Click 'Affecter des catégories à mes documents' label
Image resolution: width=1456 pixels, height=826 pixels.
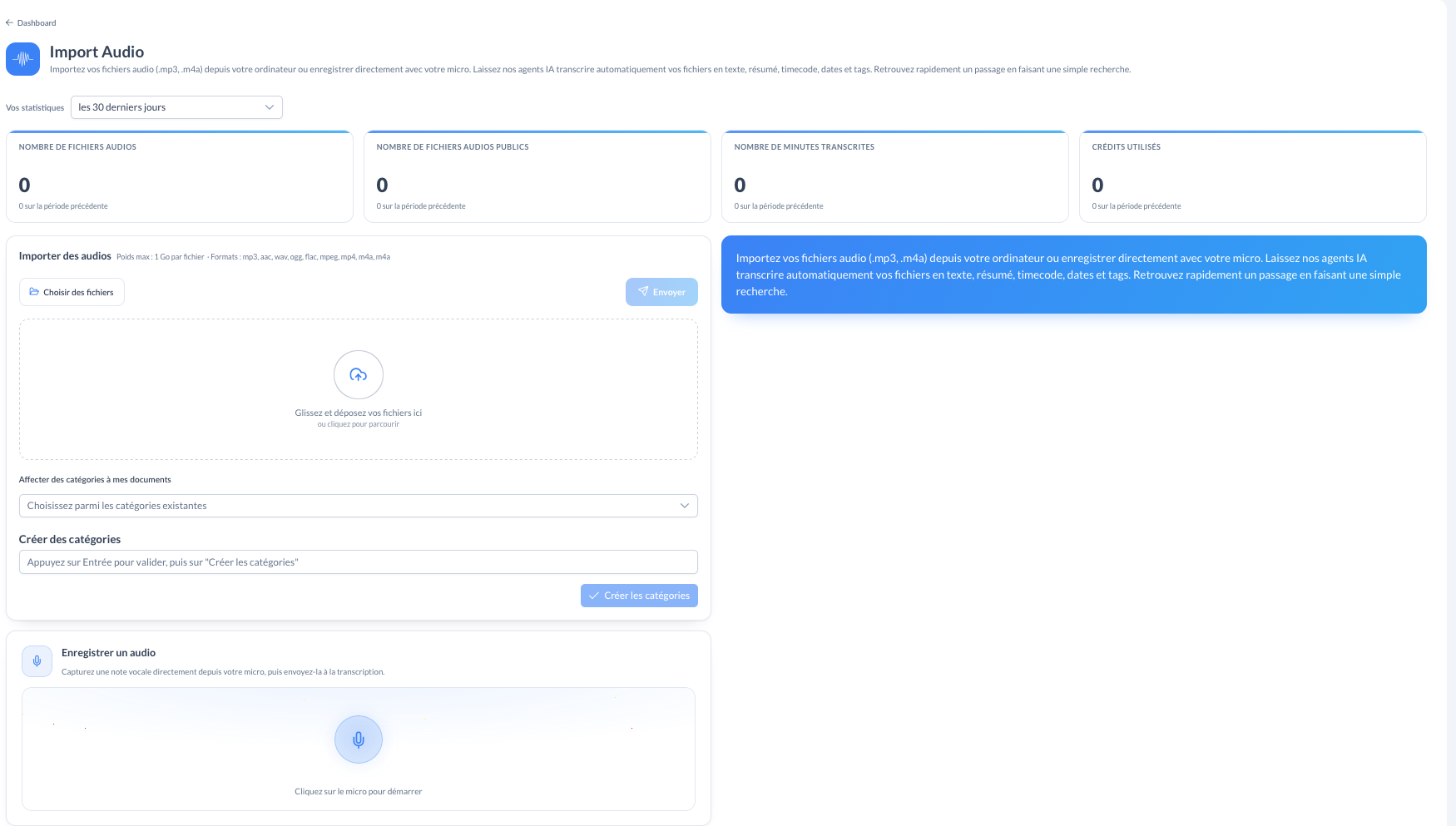pos(95,480)
